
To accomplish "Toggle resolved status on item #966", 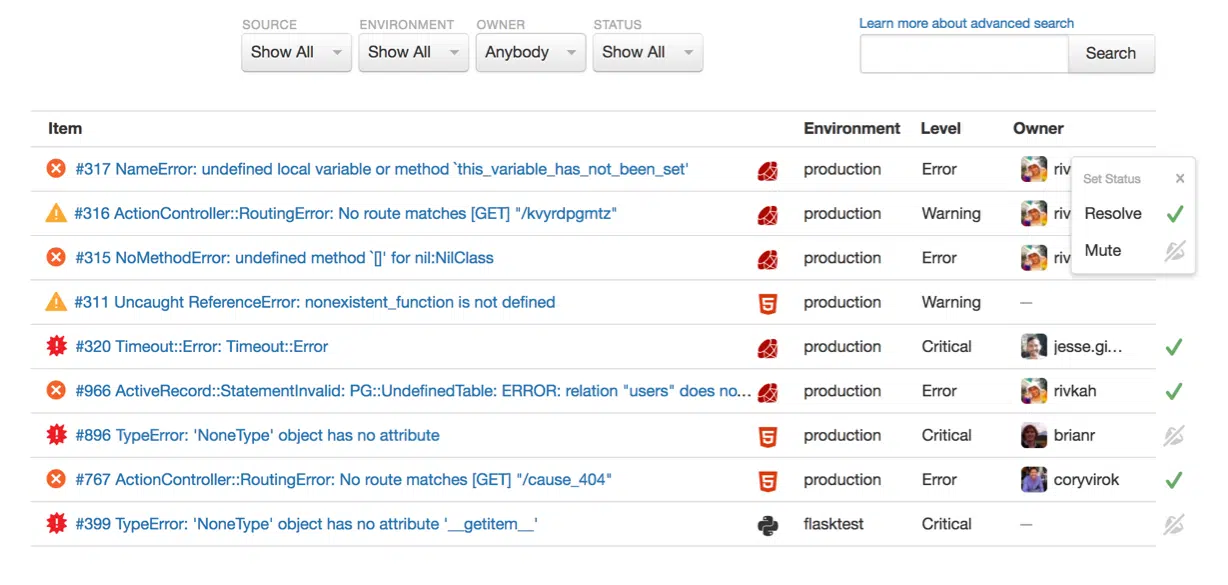I will [x=1173, y=390].
